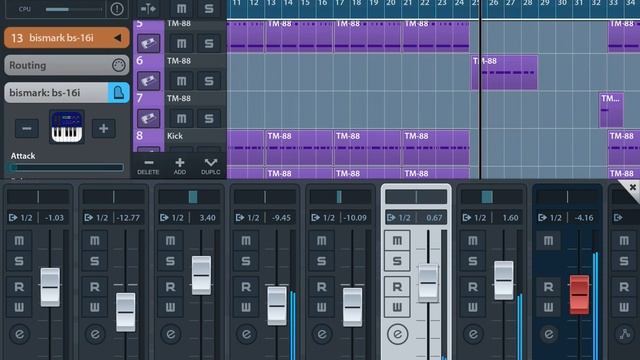Enable read automation R on the 3.40 channel
Image resolution: width=640 pixels, height=360 pixels.
170,287
